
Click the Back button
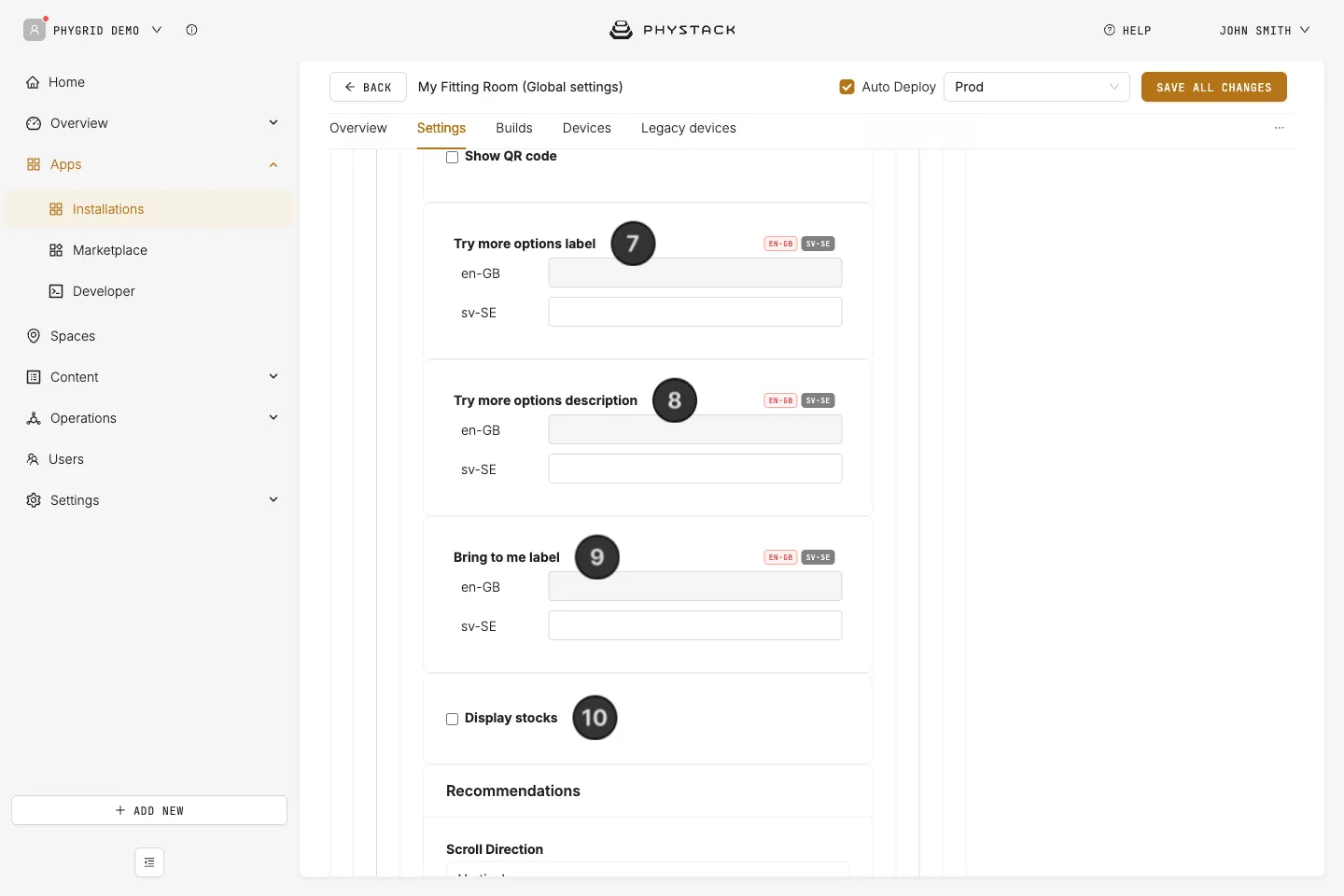(x=368, y=87)
